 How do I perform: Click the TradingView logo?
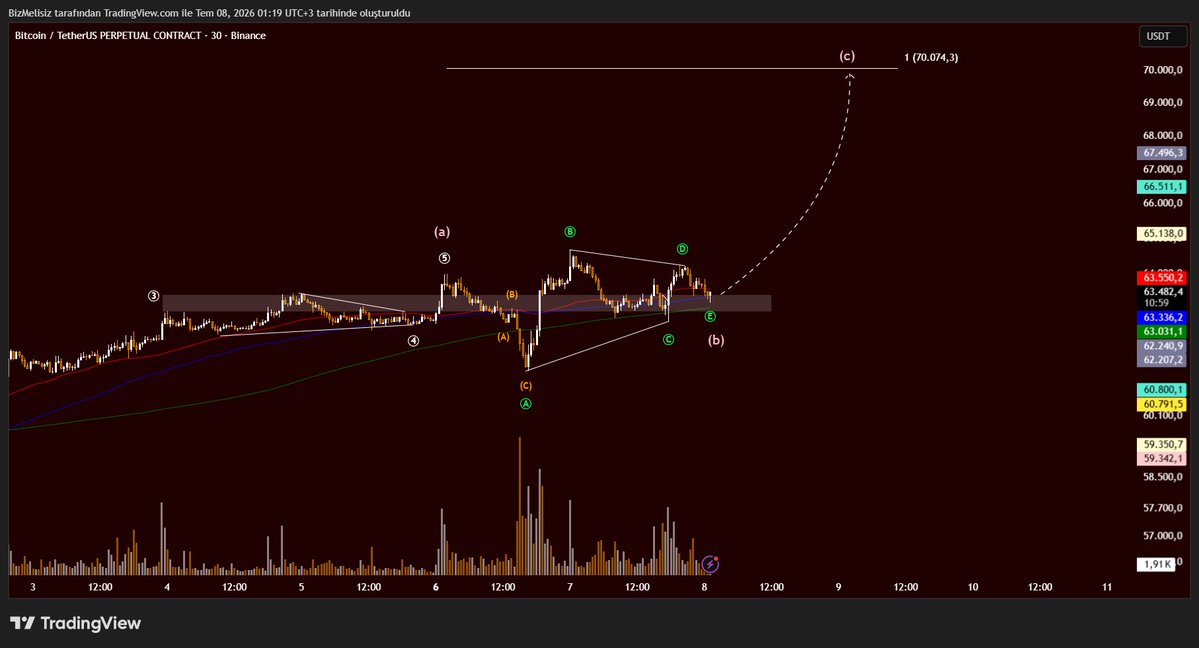75,623
